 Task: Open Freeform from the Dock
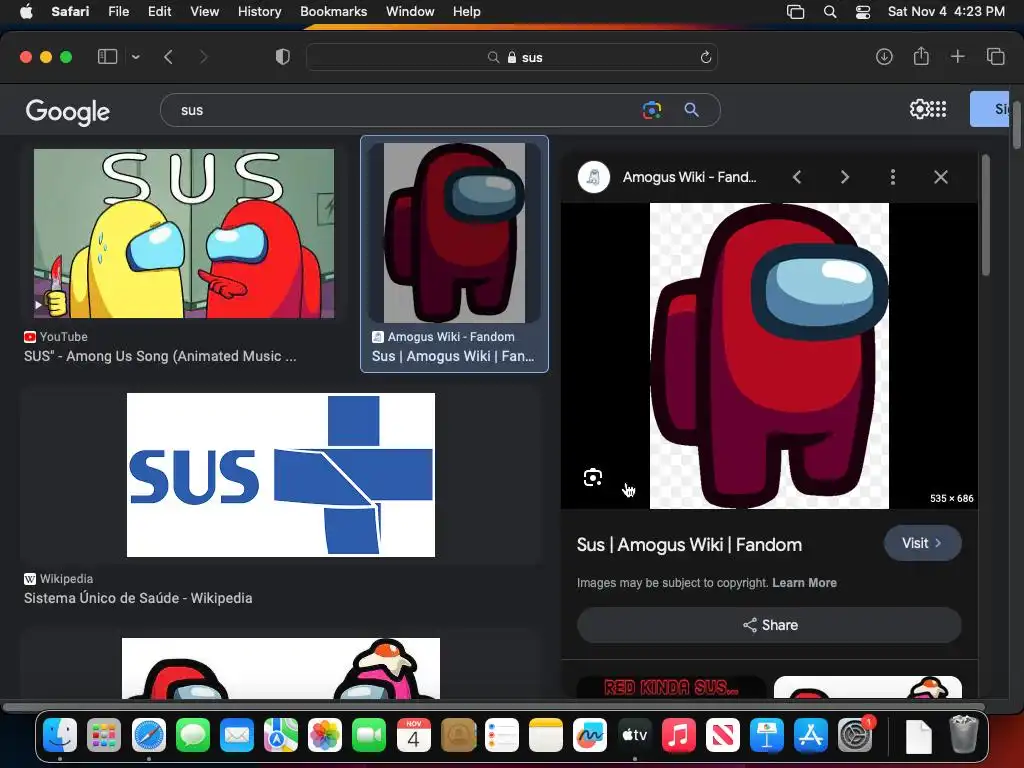pyautogui.click(x=590, y=735)
